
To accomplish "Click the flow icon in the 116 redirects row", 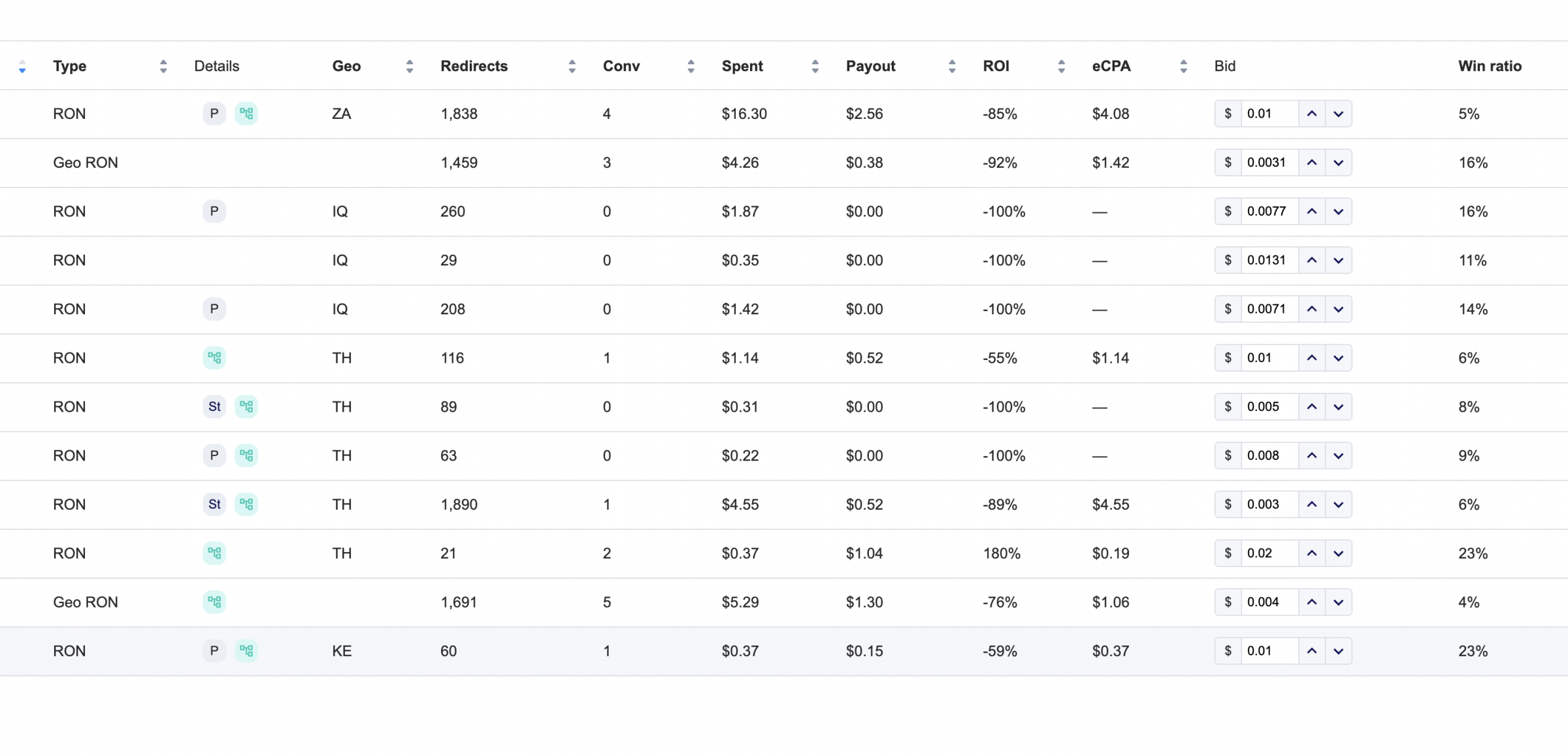I will tap(214, 358).
